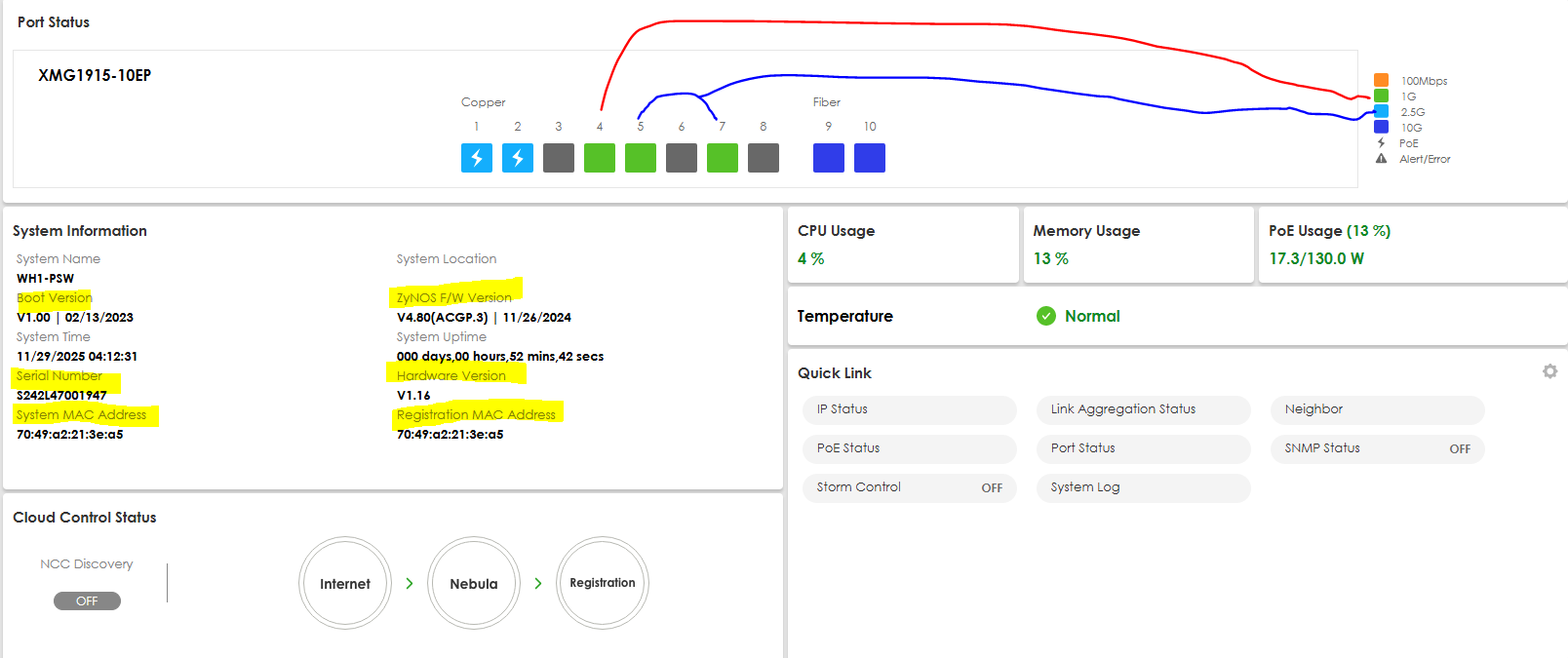The width and height of the screenshot is (1568, 658).
Task: Click firmware version V4.80(ACGP.3)
Action: coord(443,317)
